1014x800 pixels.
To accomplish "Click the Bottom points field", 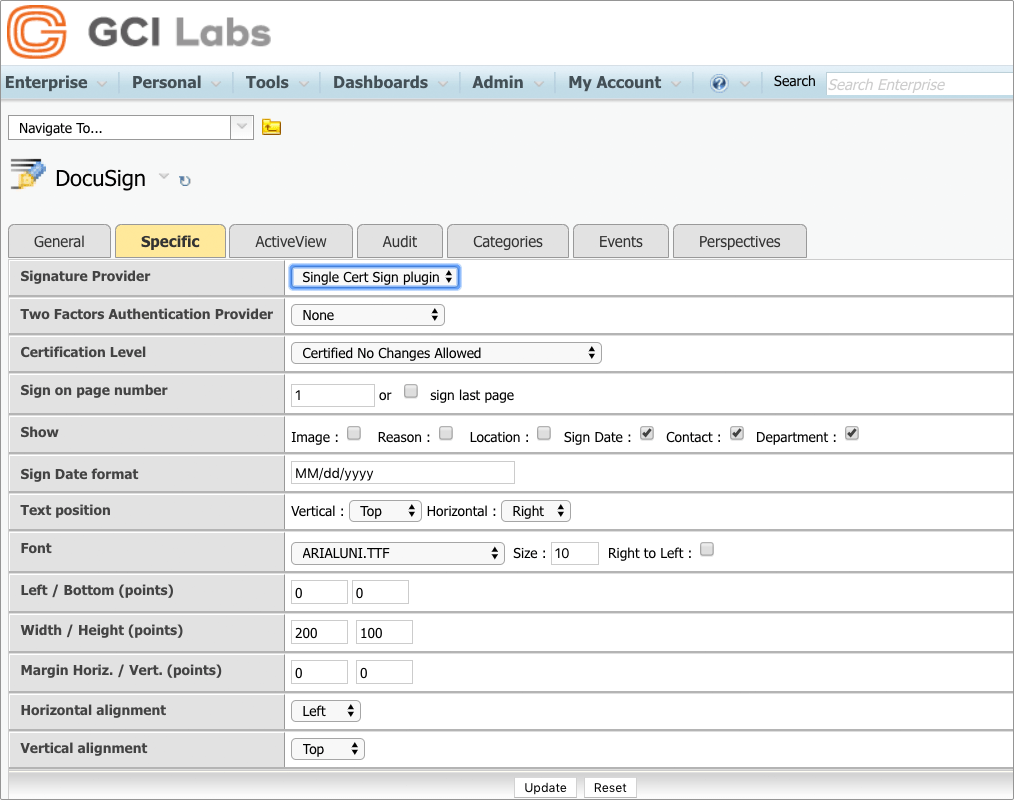I will pos(380,592).
